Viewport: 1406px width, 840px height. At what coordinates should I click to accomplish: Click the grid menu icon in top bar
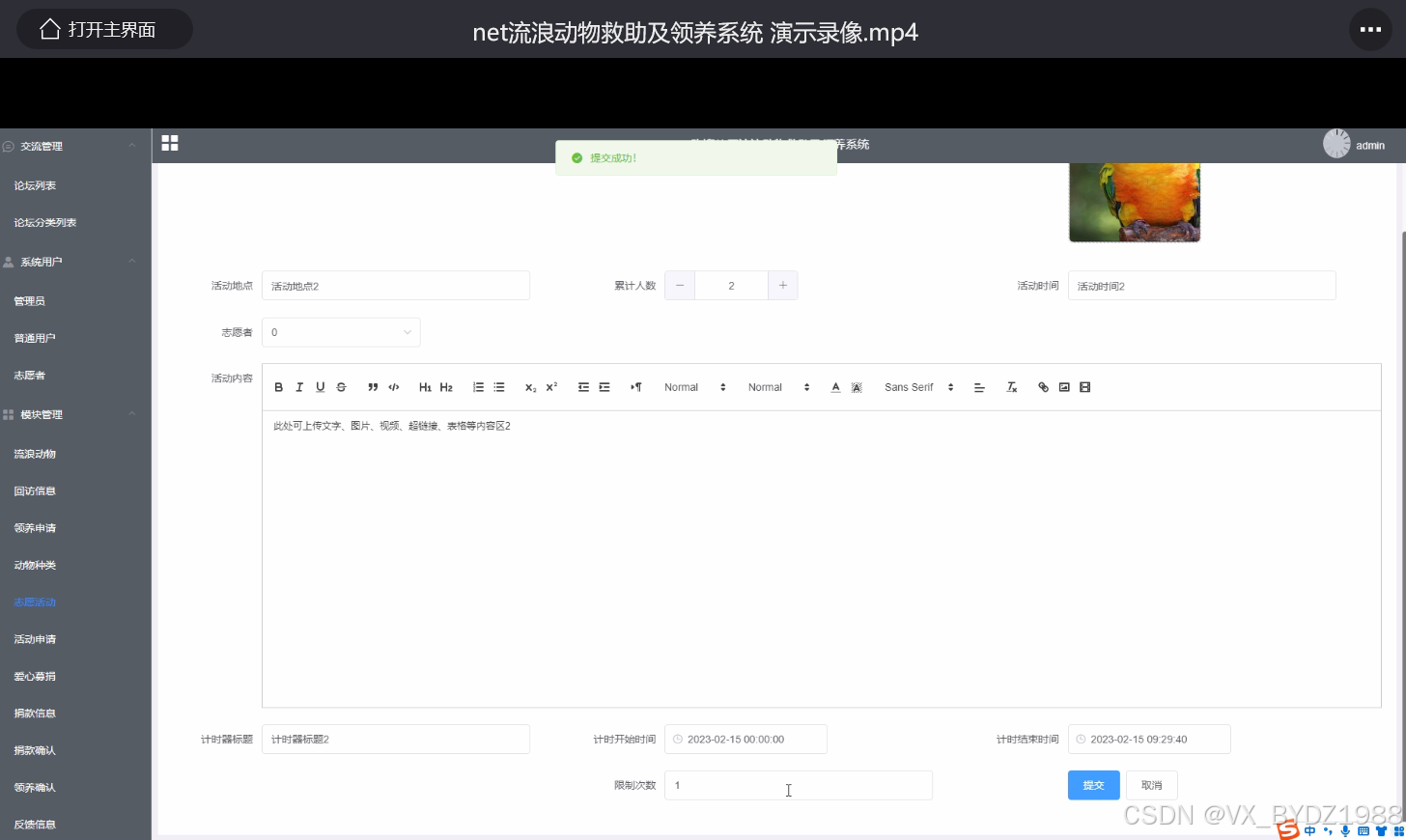pos(170,143)
